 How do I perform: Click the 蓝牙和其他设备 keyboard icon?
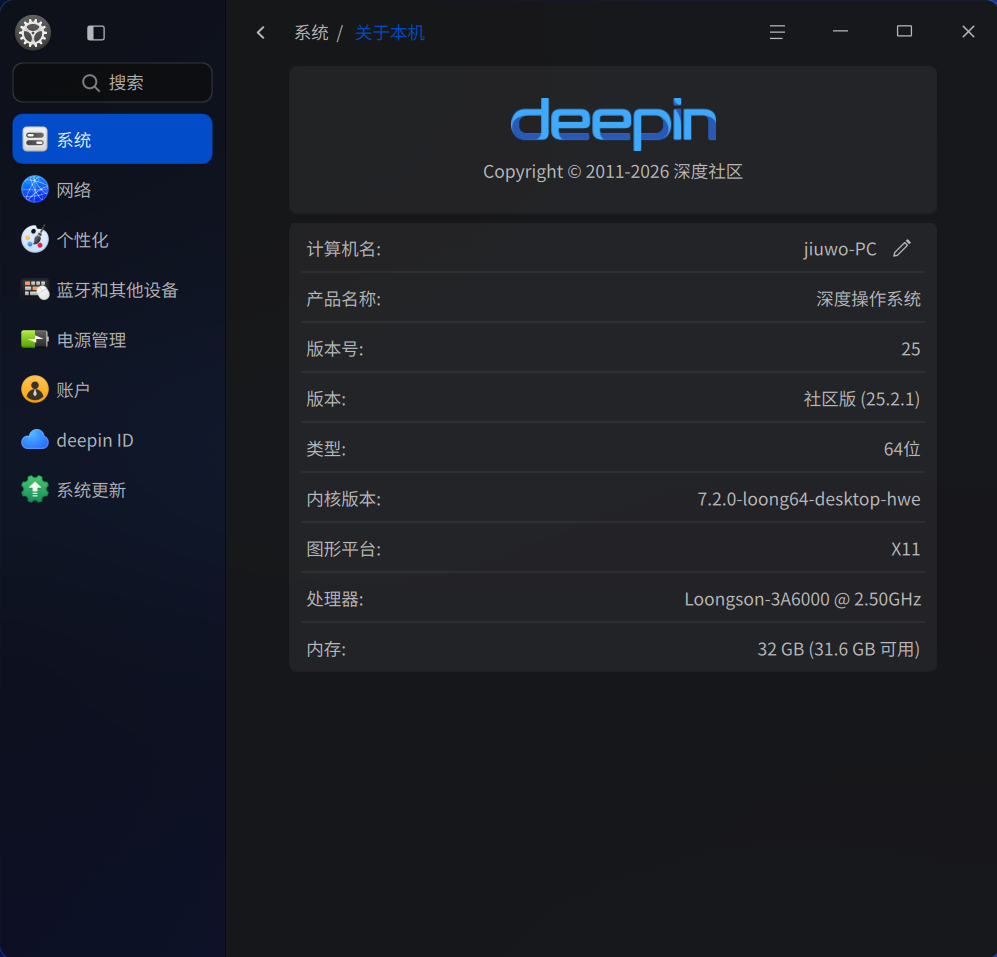click(x=35, y=289)
